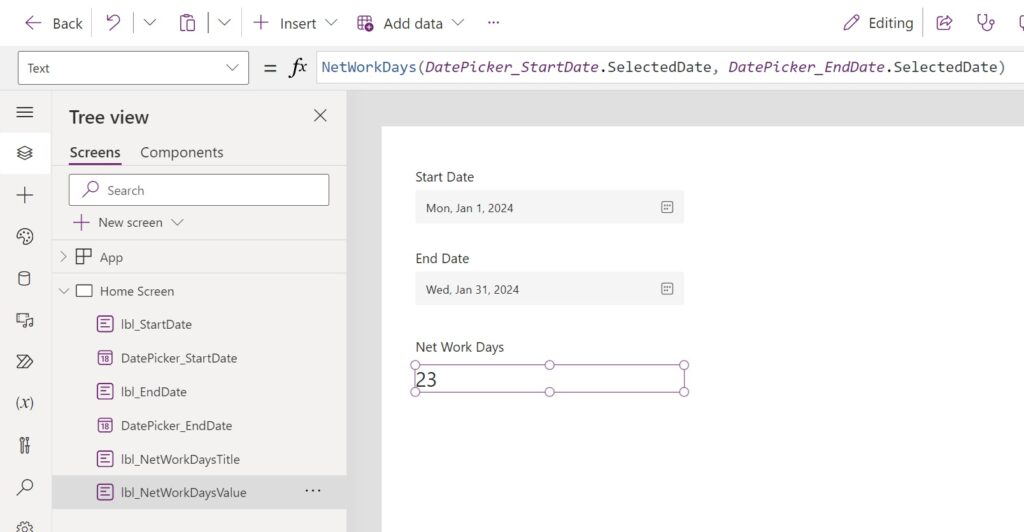This screenshot has height=532, width=1024.
Task: Select Home Screen in the tree
Action: point(136,291)
